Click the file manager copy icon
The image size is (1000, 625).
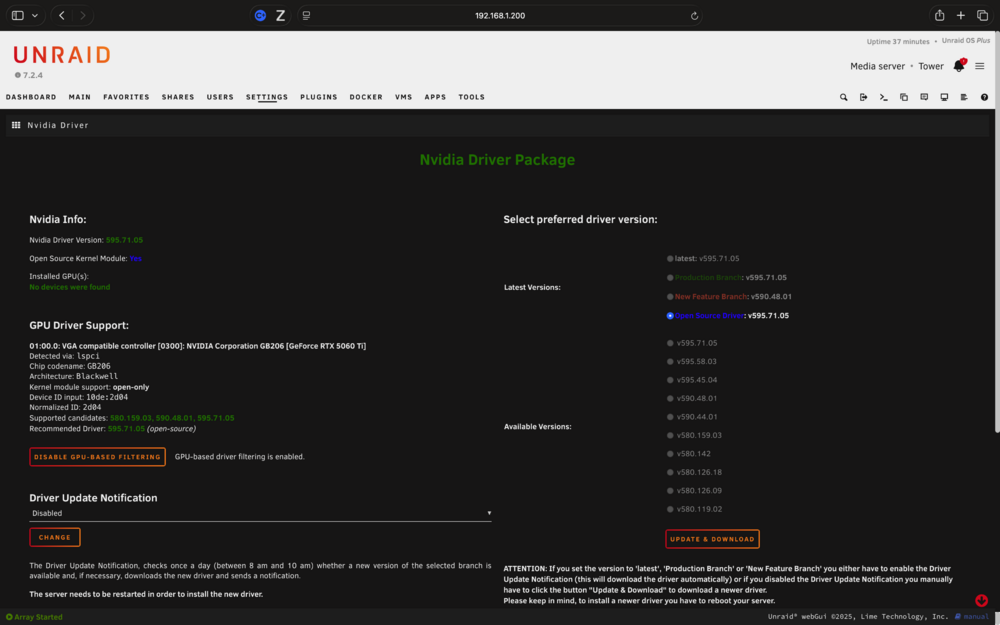(x=904, y=97)
